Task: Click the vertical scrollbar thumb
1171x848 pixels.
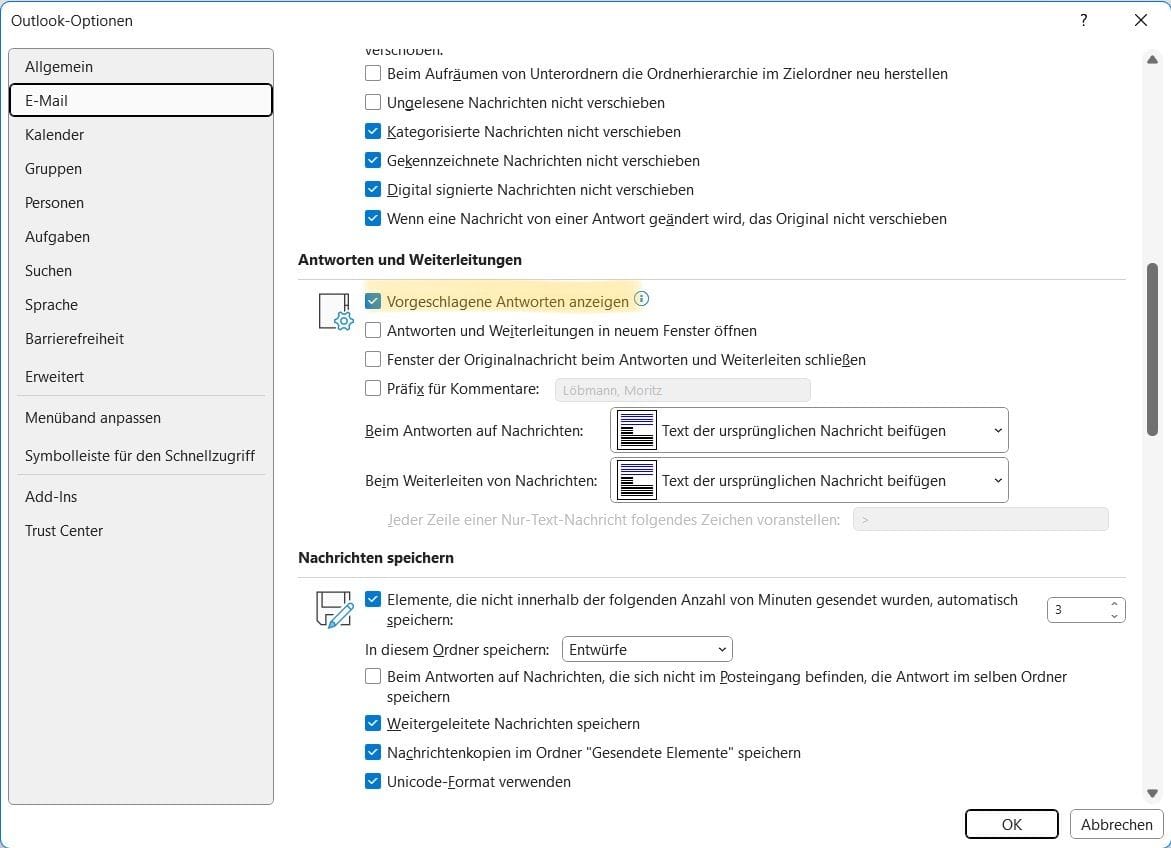Action: point(1152,349)
